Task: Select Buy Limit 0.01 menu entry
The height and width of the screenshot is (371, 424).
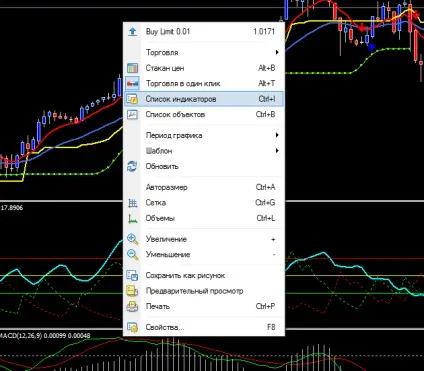Action: pos(204,32)
